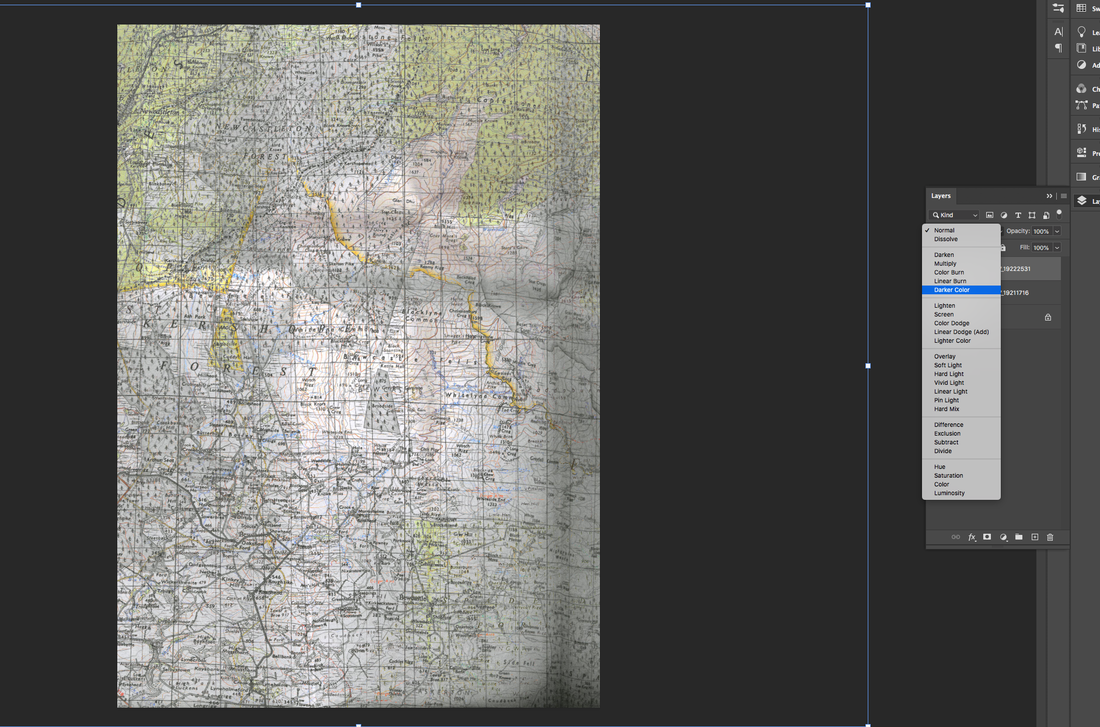Click the link layers icon

click(955, 537)
